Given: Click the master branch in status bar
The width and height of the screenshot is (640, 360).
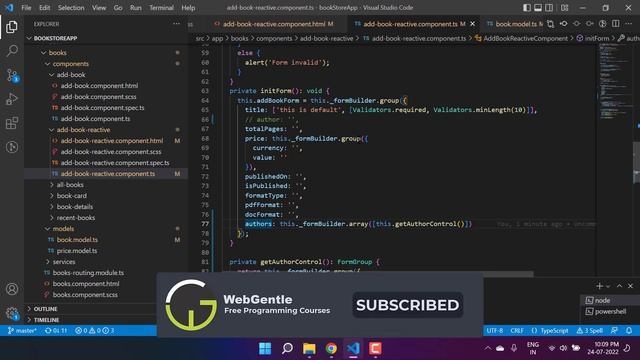Looking at the screenshot, I should click(x=22, y=331).
